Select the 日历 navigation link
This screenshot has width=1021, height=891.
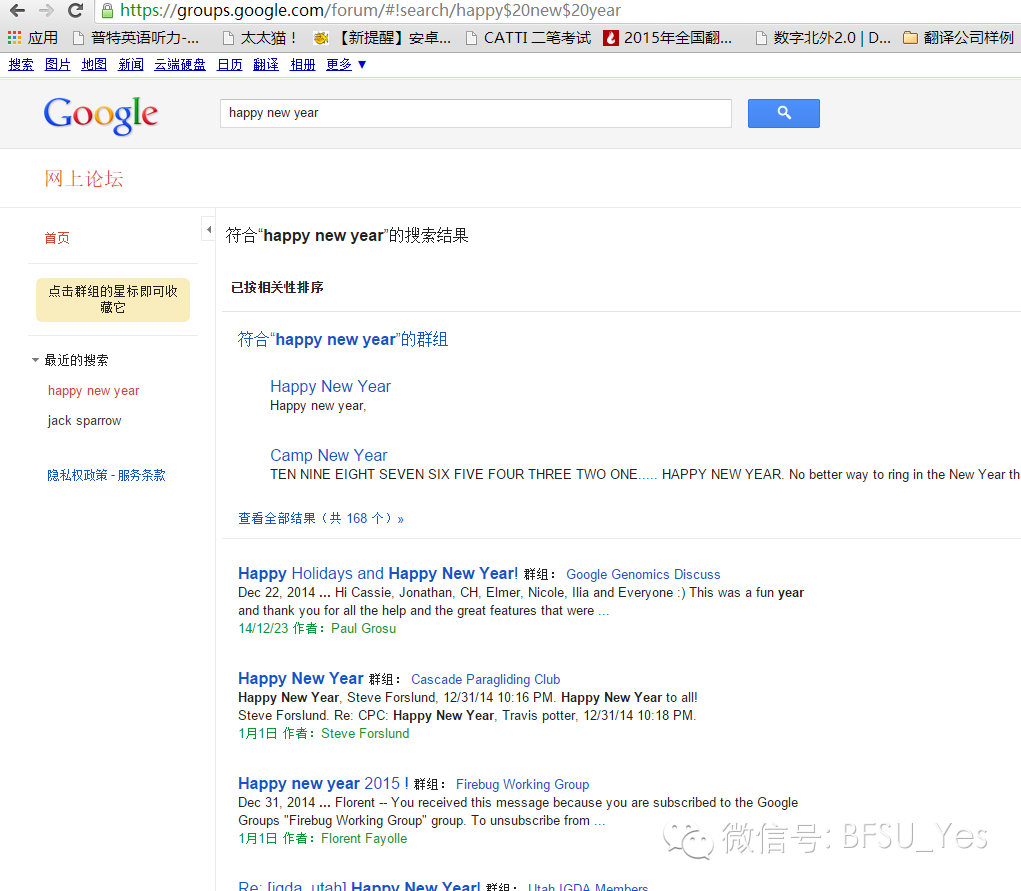click(229, 64)
